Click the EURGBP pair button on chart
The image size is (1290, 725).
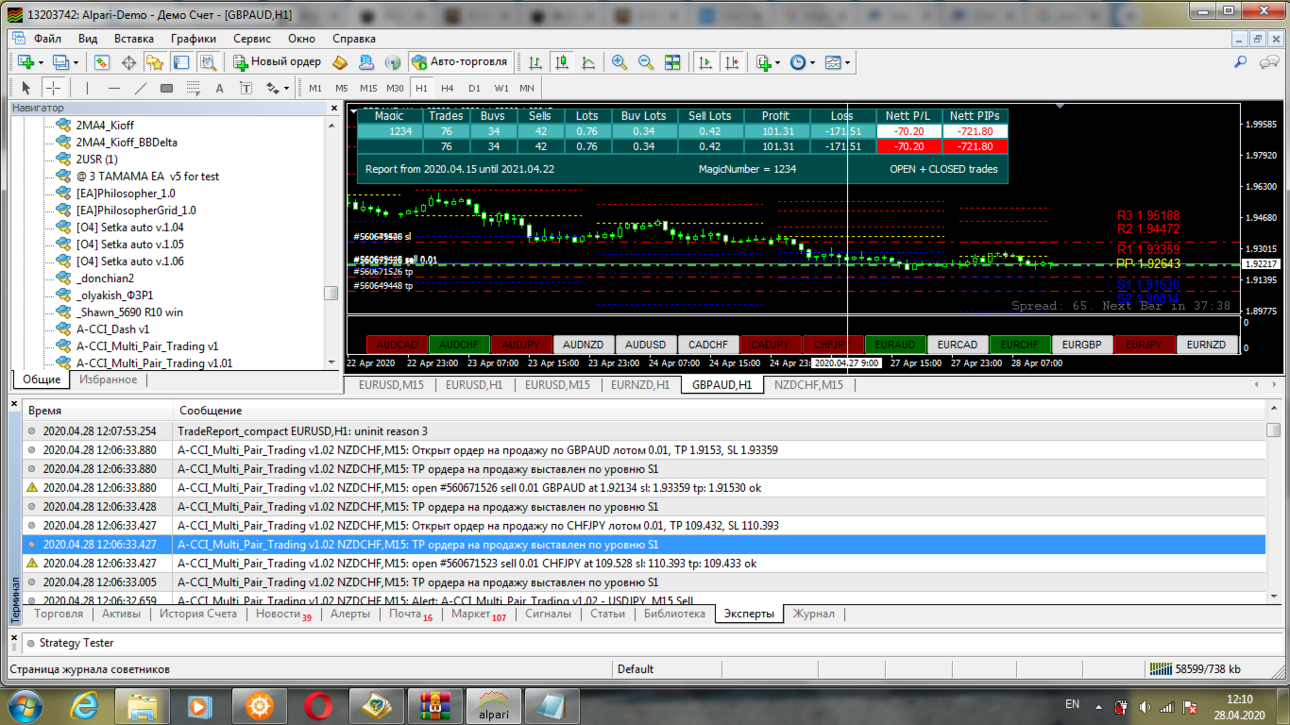[1082, 345]
